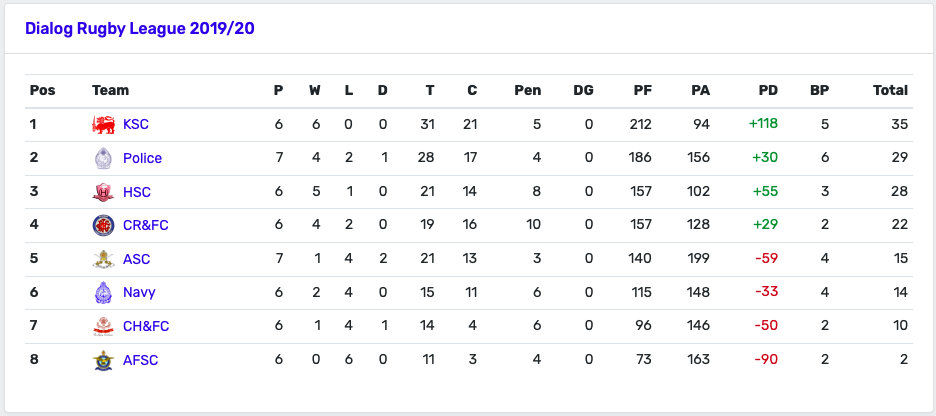Image resolution: width=936 pixels, height=416 pixels.
Task: Open the KSC team link
Action: [136, 124]
